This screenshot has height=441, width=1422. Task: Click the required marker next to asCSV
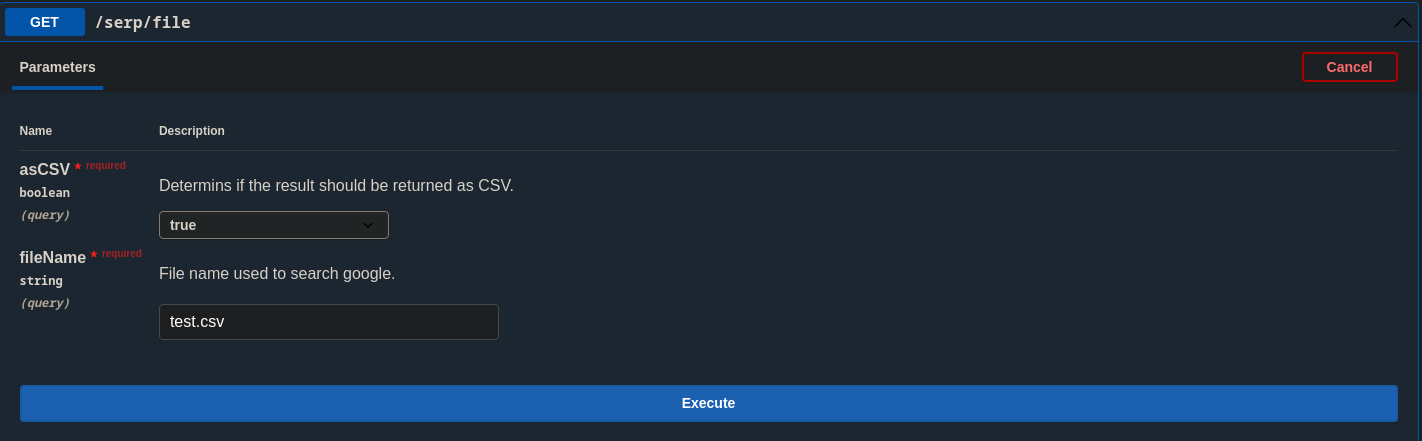point(105,165)
